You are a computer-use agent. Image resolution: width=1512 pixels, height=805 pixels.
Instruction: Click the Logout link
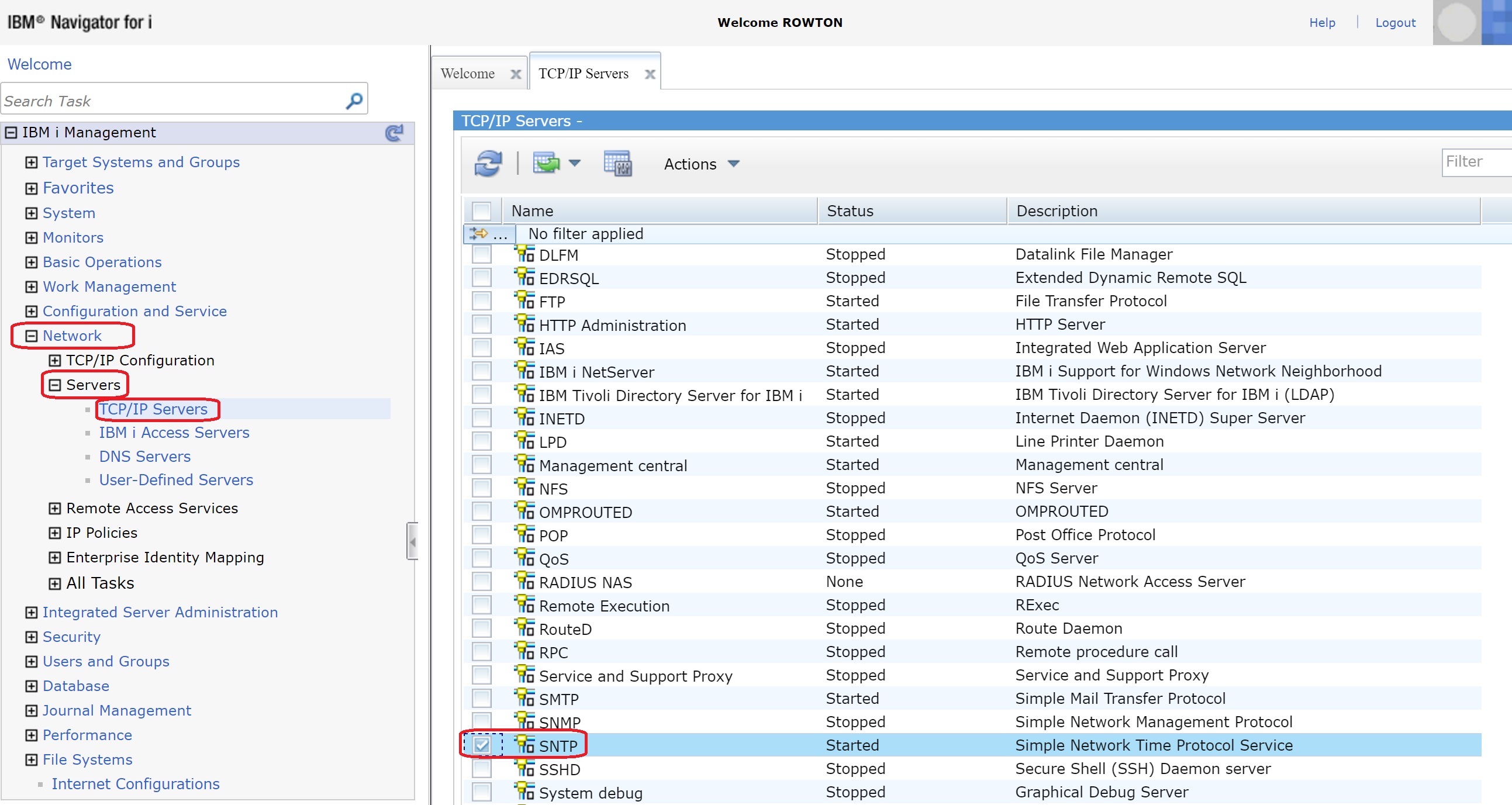pos(1394,23)
